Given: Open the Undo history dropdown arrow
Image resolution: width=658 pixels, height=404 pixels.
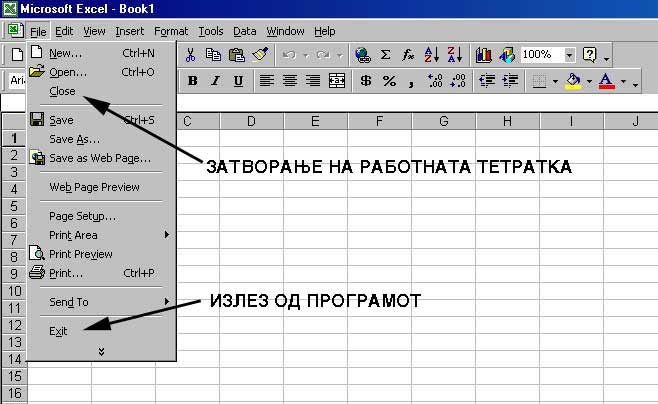Looking at the screenshot, I should pyautogui.click(x=306, y=55).
